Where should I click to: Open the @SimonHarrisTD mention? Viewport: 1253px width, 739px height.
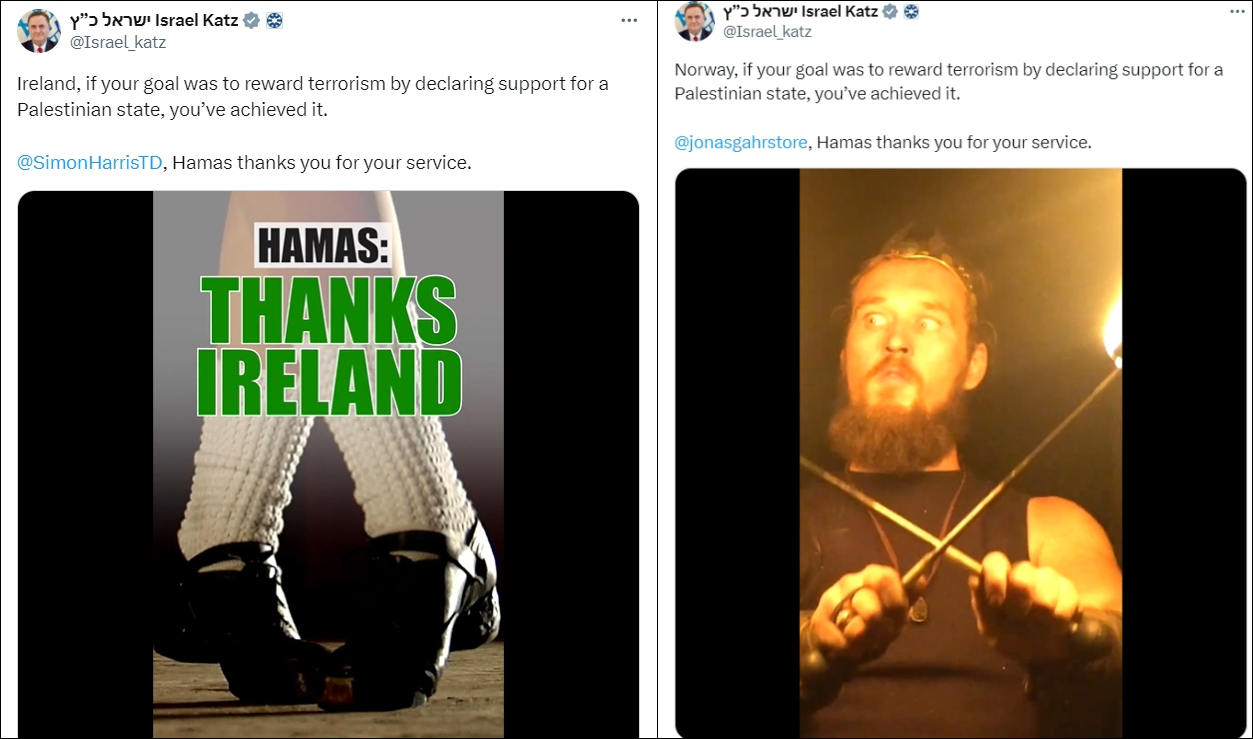point(90,162)
